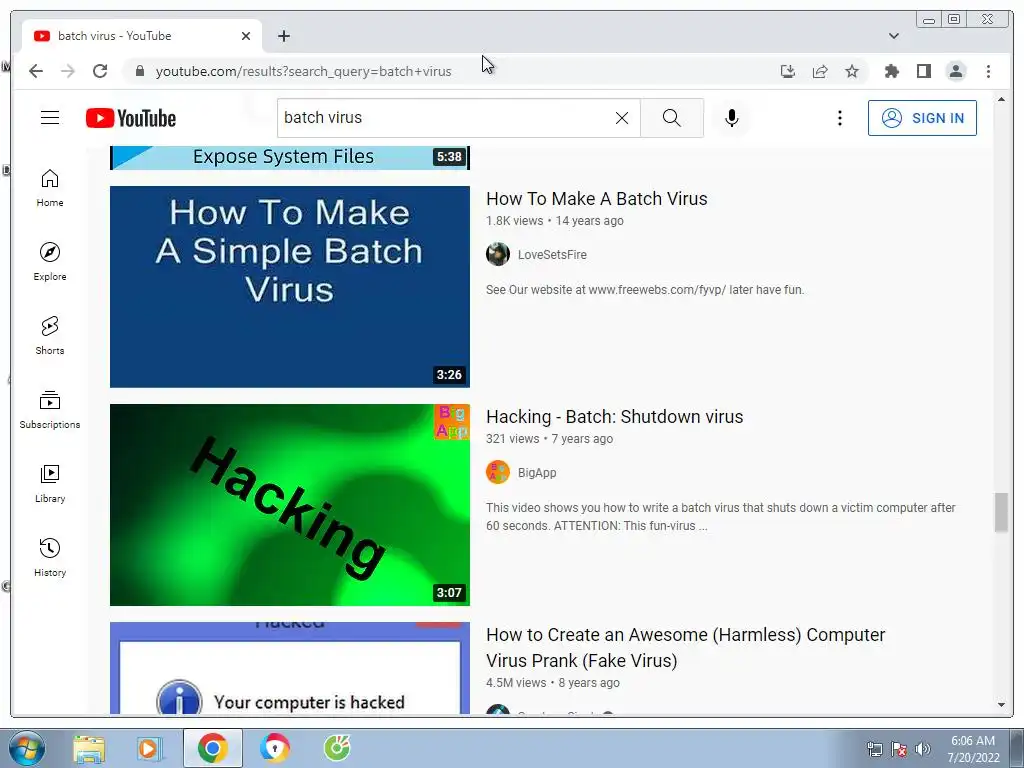The image size is (1024, 768).
Task: Click Expose System Files thumbnail
Action: [x=289, y=157]
